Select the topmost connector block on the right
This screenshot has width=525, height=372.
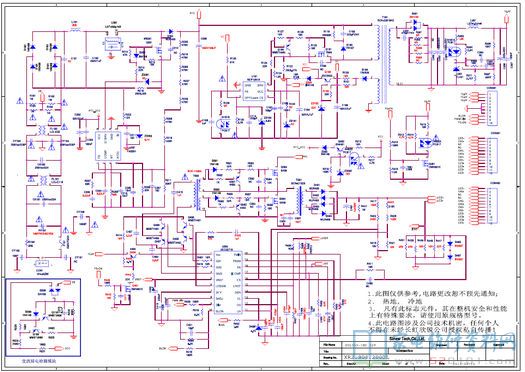(x=492, y=108)
